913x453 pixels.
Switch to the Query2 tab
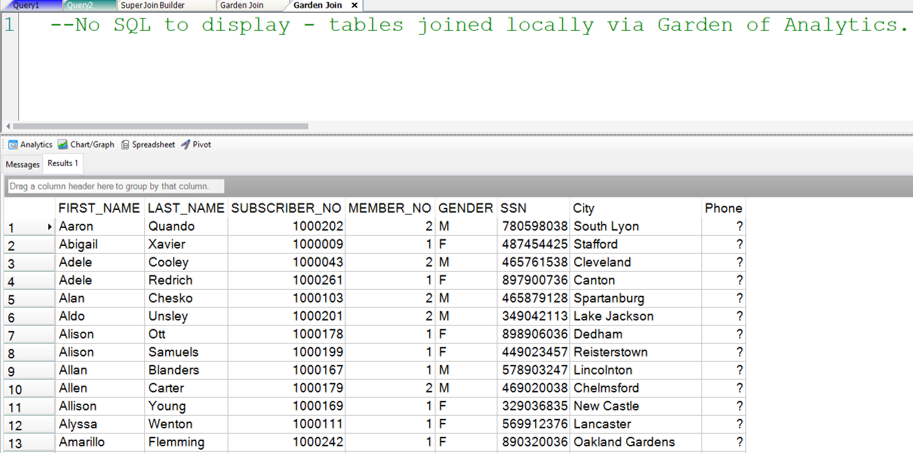point(80,6)
